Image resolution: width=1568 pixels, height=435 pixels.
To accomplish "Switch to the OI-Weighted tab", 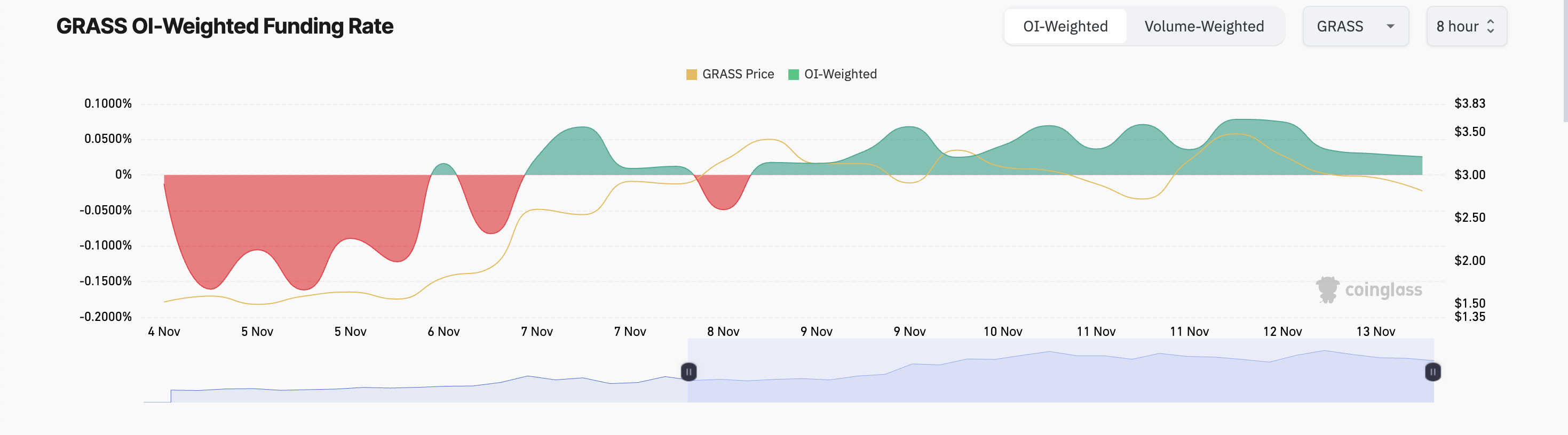I will tap(1065, 26).
